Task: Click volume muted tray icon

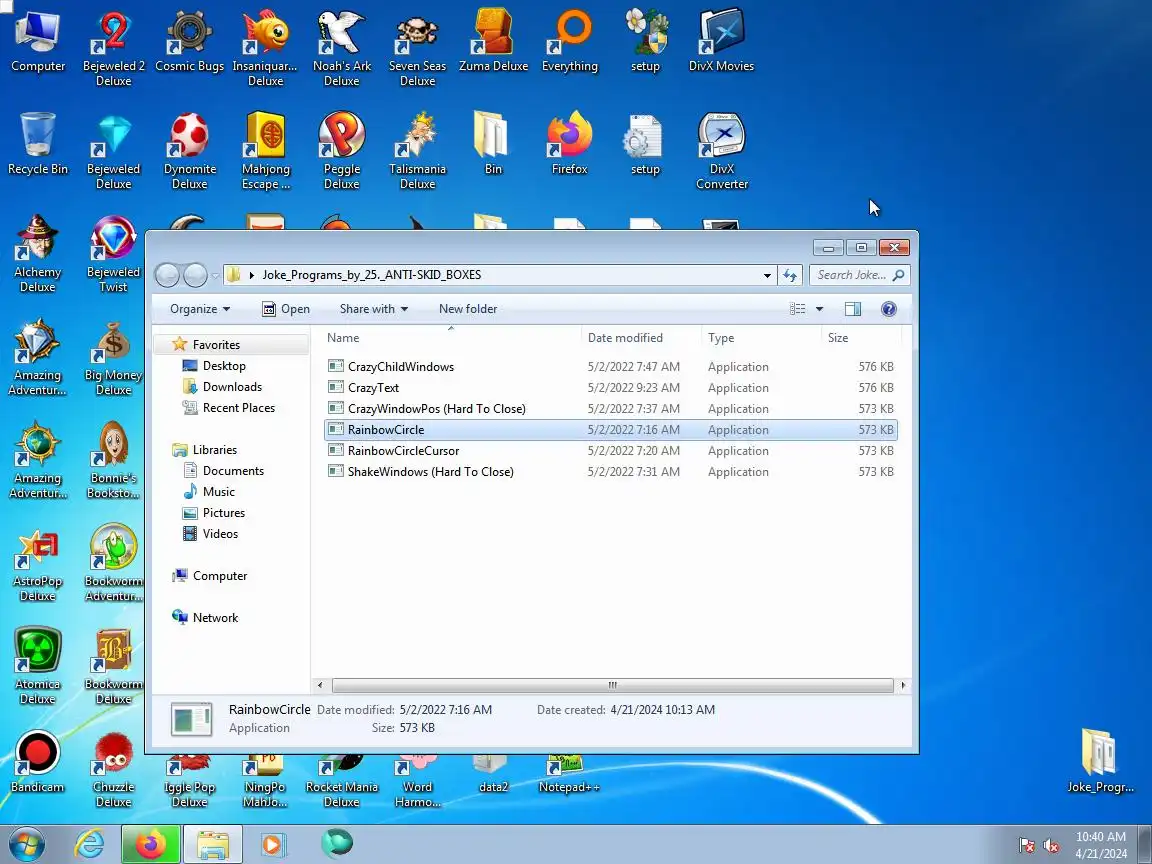Action: coord(1051,846)
